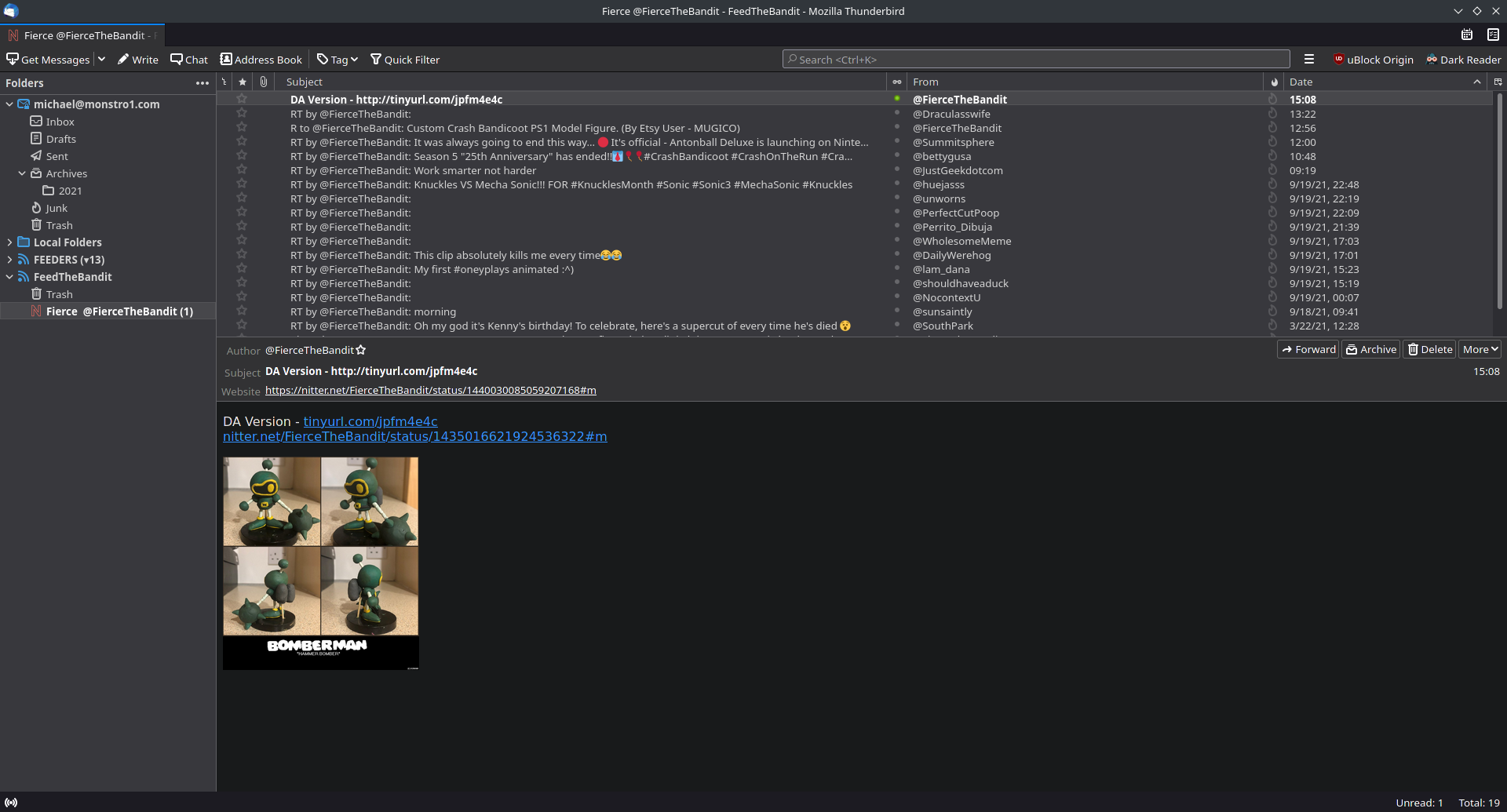The width and height of the screenshot is (1507, 812).
Task: Open the More actions dropdown
Action: click(x=1480, y=349)
